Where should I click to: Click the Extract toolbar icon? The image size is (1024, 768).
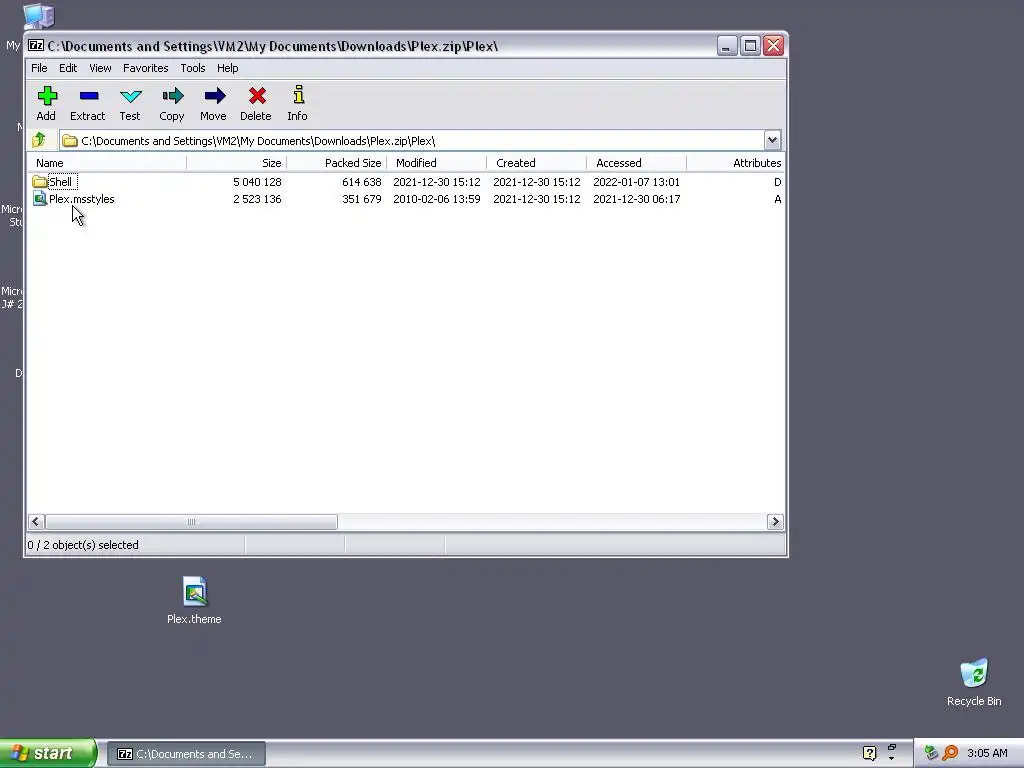pyautogui.click(x=88, y=97)
